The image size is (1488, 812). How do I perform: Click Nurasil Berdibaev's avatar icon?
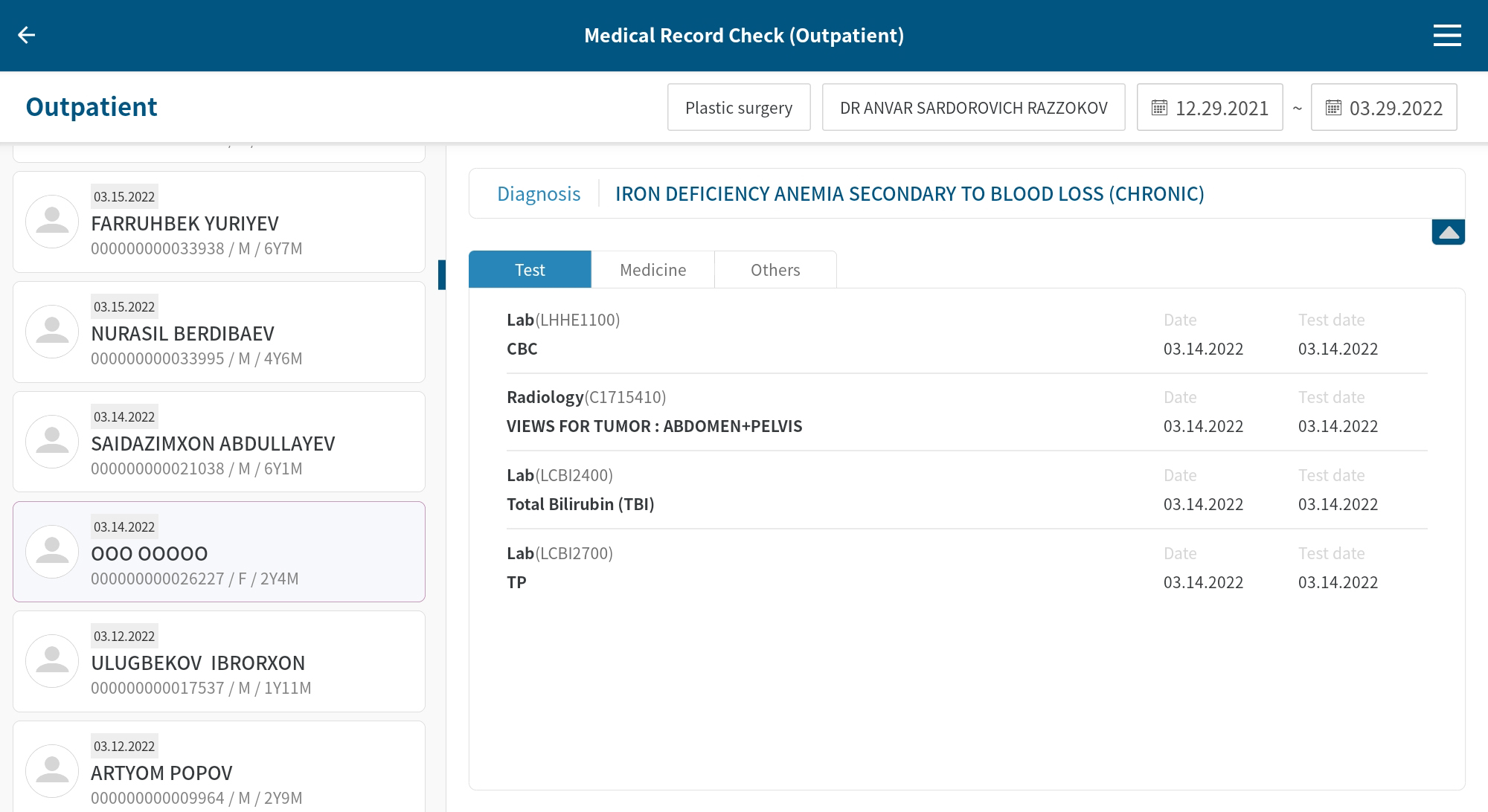pos(52,332)
